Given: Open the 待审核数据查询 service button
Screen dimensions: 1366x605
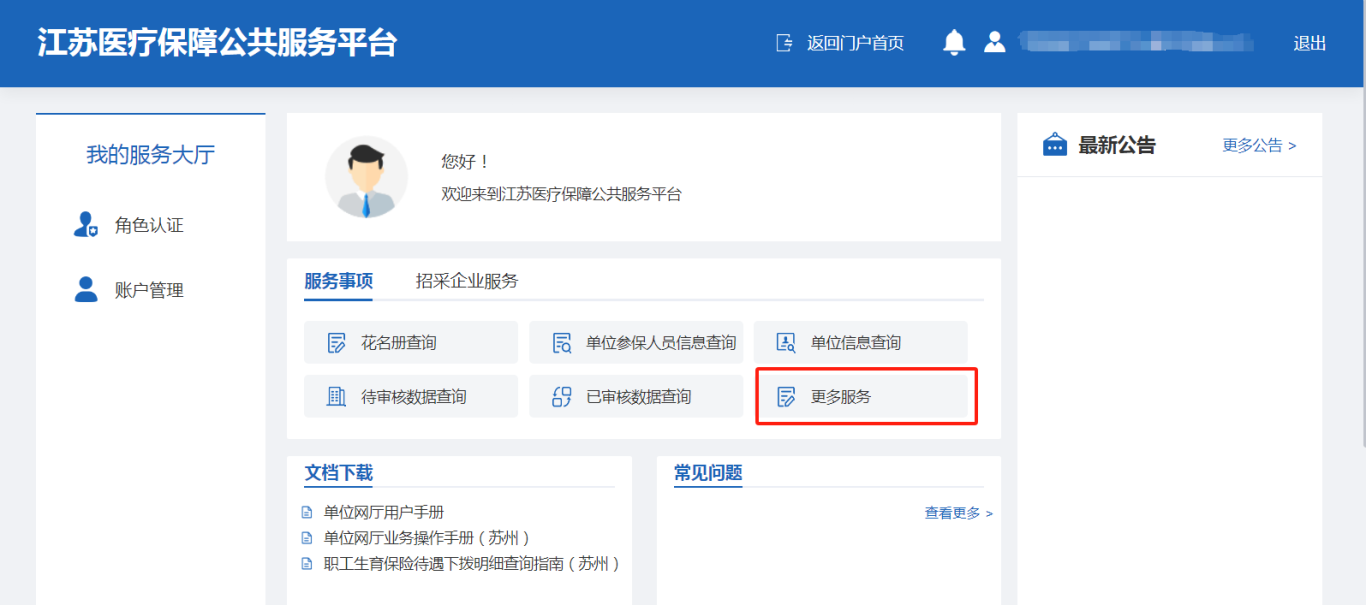Looking at the screenshot, I should tap(411, 397).
